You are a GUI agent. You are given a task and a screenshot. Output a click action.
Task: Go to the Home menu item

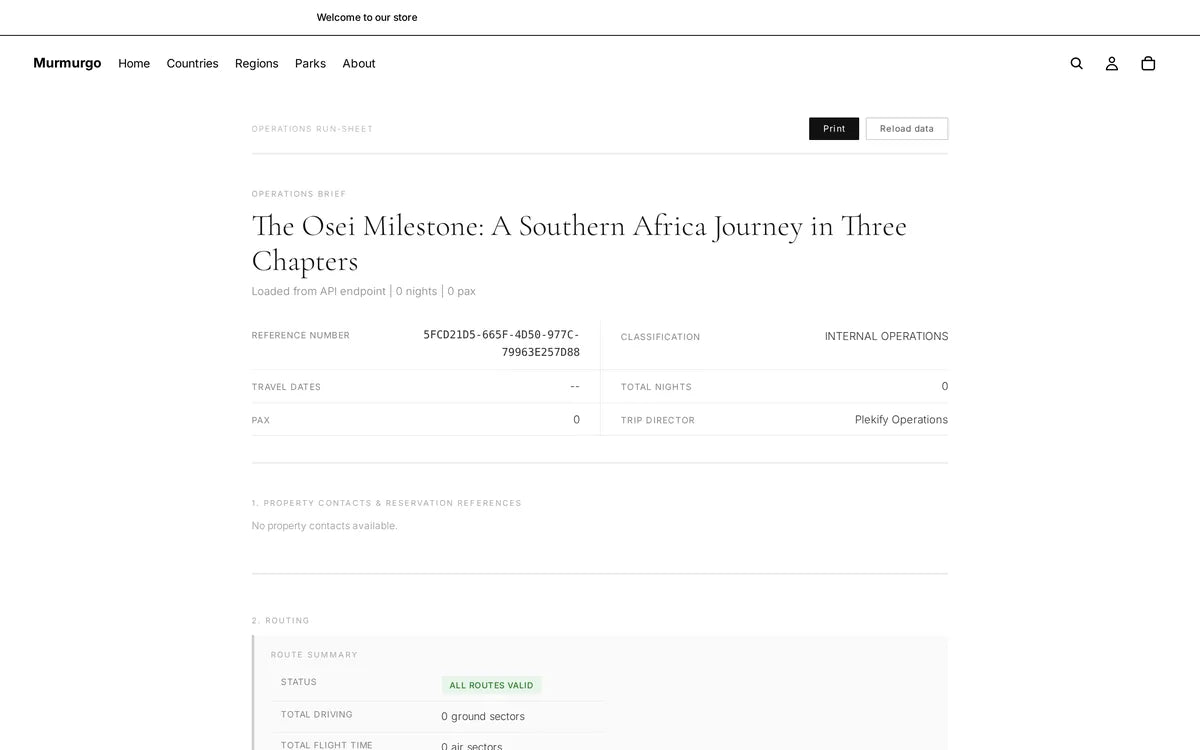click(134, 63)
